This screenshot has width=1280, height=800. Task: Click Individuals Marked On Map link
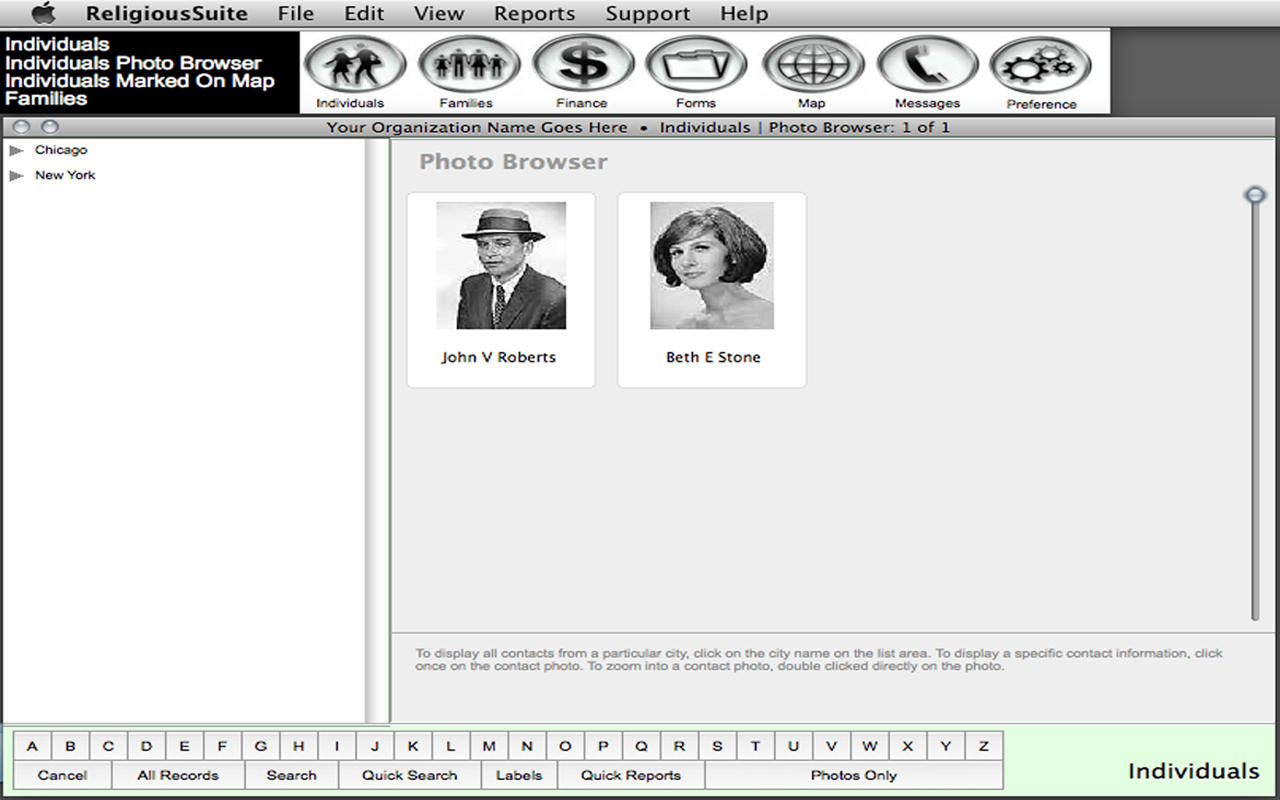pos(140,81)
